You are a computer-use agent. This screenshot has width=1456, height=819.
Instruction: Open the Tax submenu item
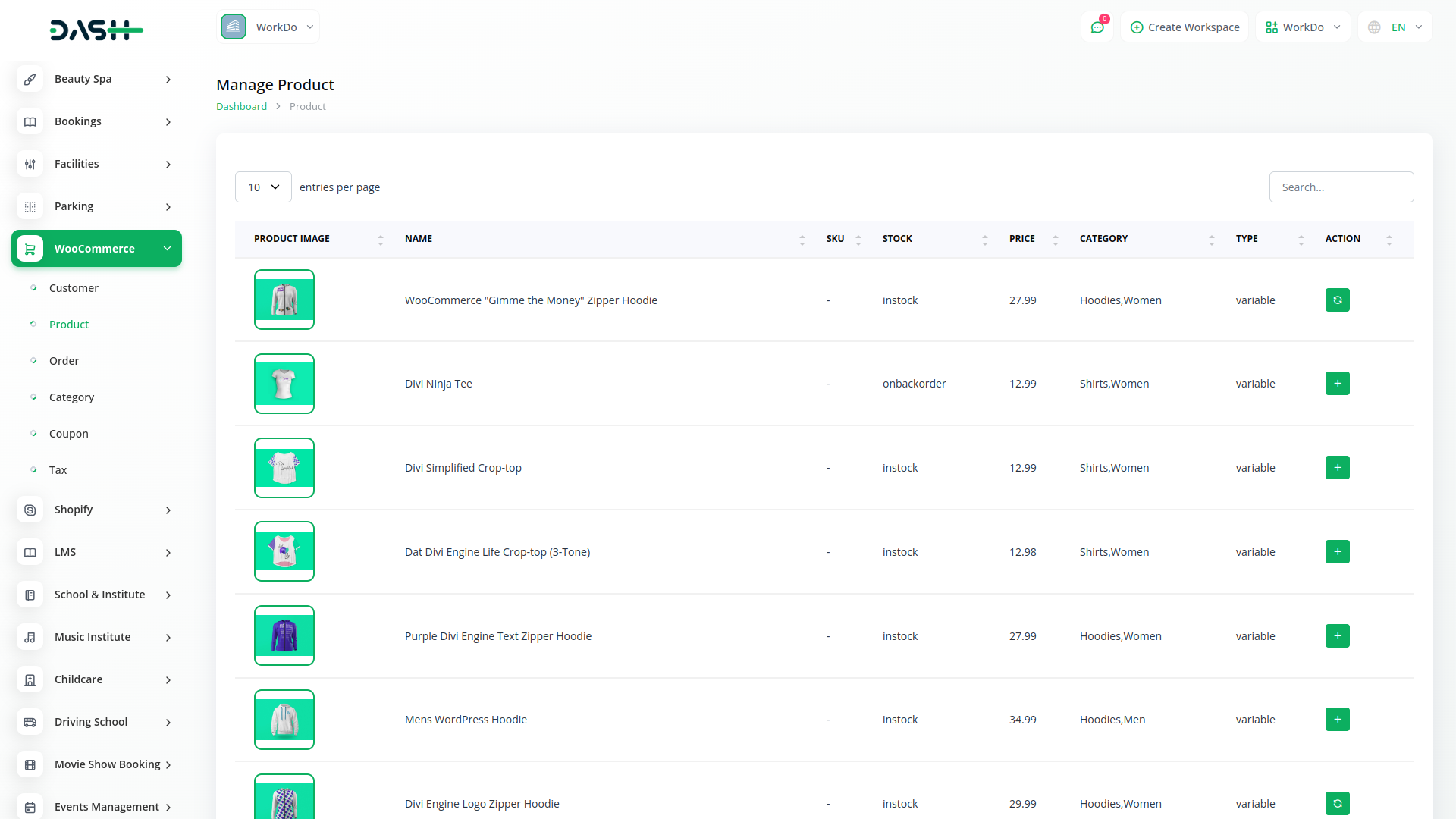58,470
